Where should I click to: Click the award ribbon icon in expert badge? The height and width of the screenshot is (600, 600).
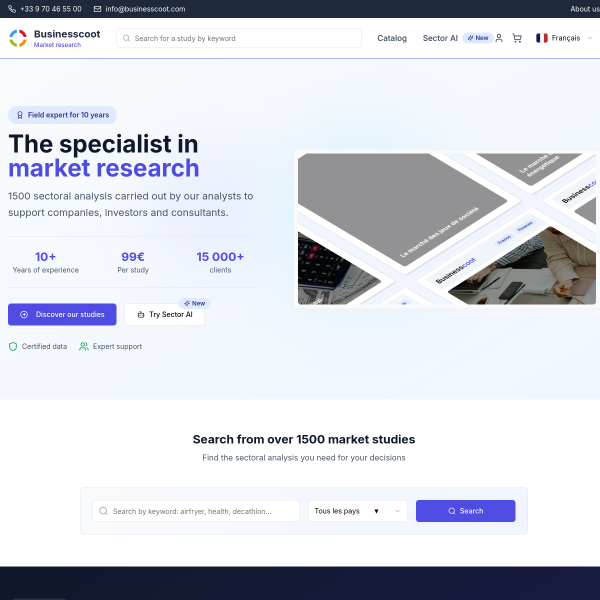coord(20,115)
